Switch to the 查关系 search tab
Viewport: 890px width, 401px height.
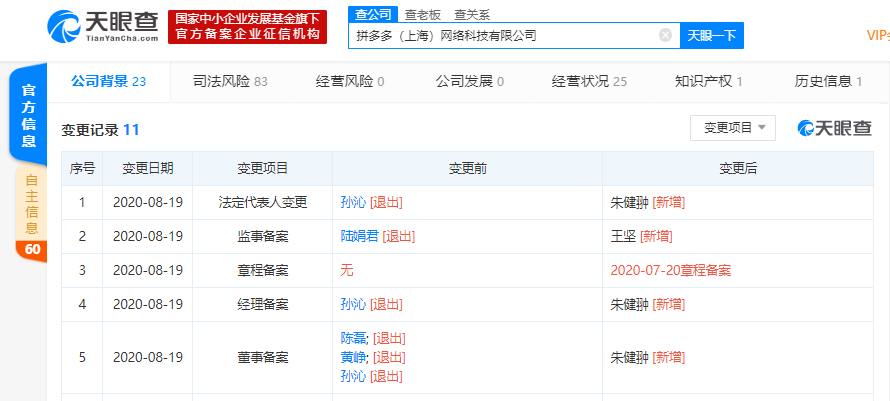click(x=472, y=14)
